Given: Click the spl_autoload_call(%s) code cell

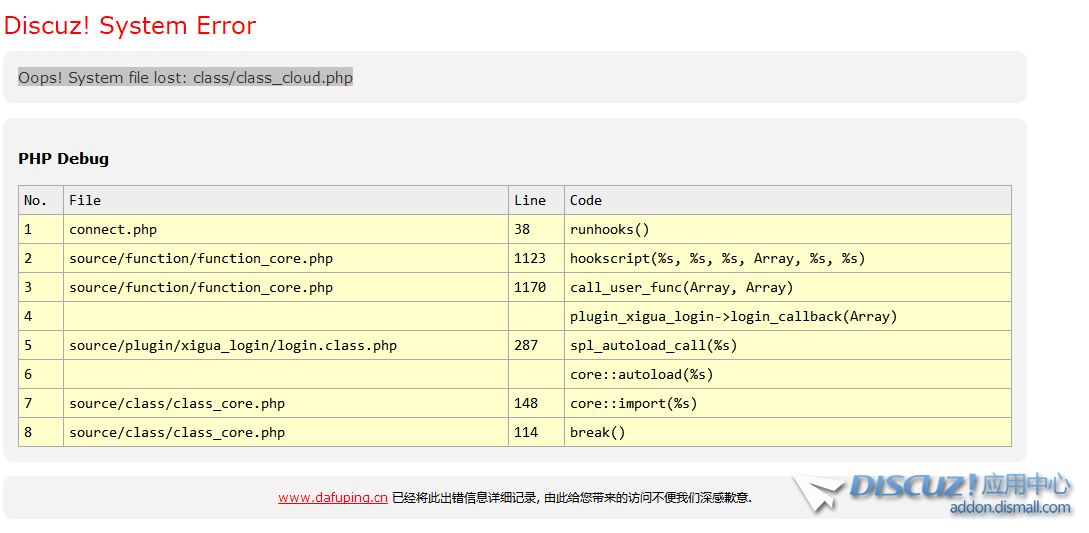Looking at the screenshot, I should click(x=653, y=345).
